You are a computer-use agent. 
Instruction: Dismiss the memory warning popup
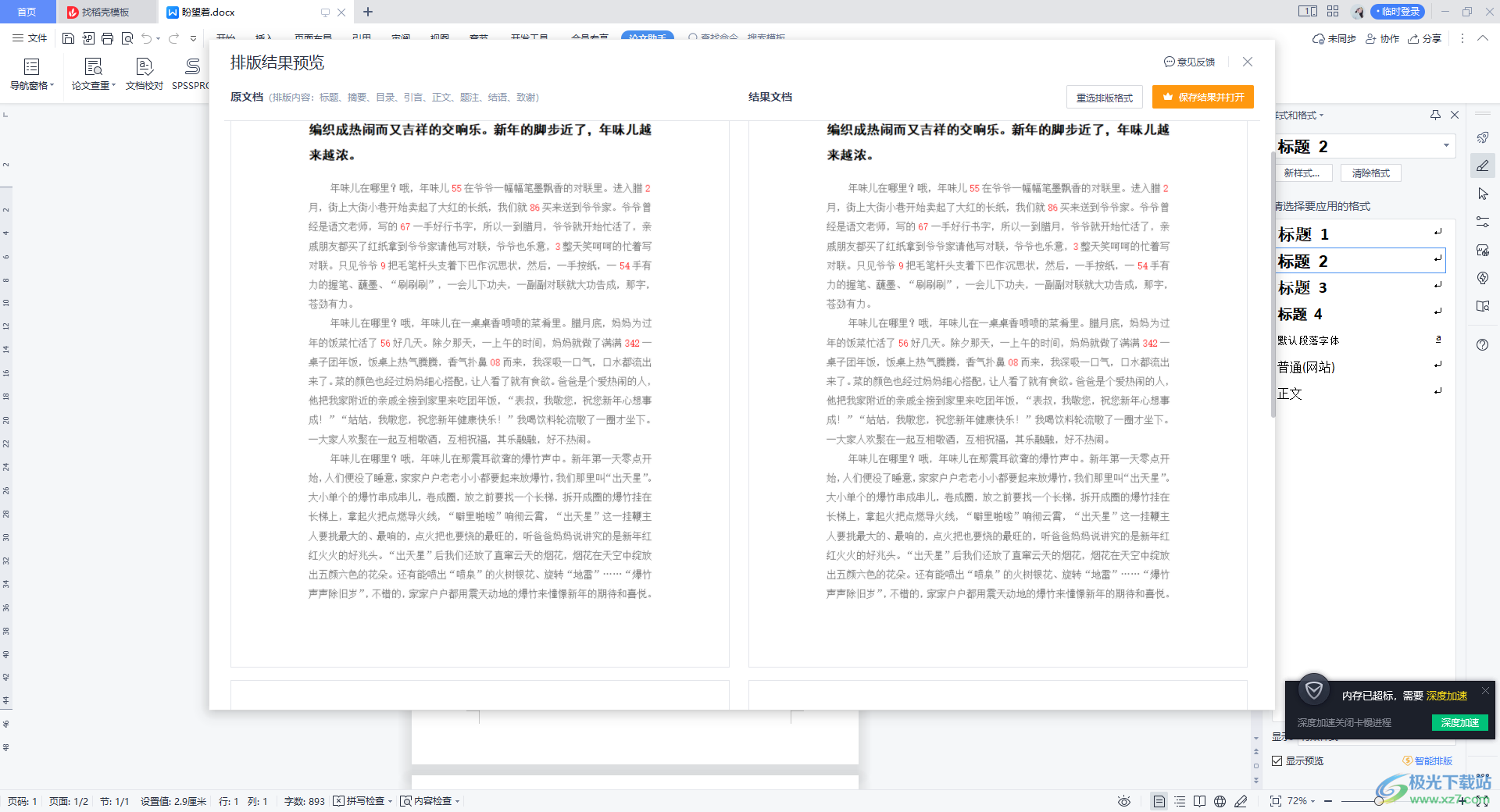point(1485,691)
